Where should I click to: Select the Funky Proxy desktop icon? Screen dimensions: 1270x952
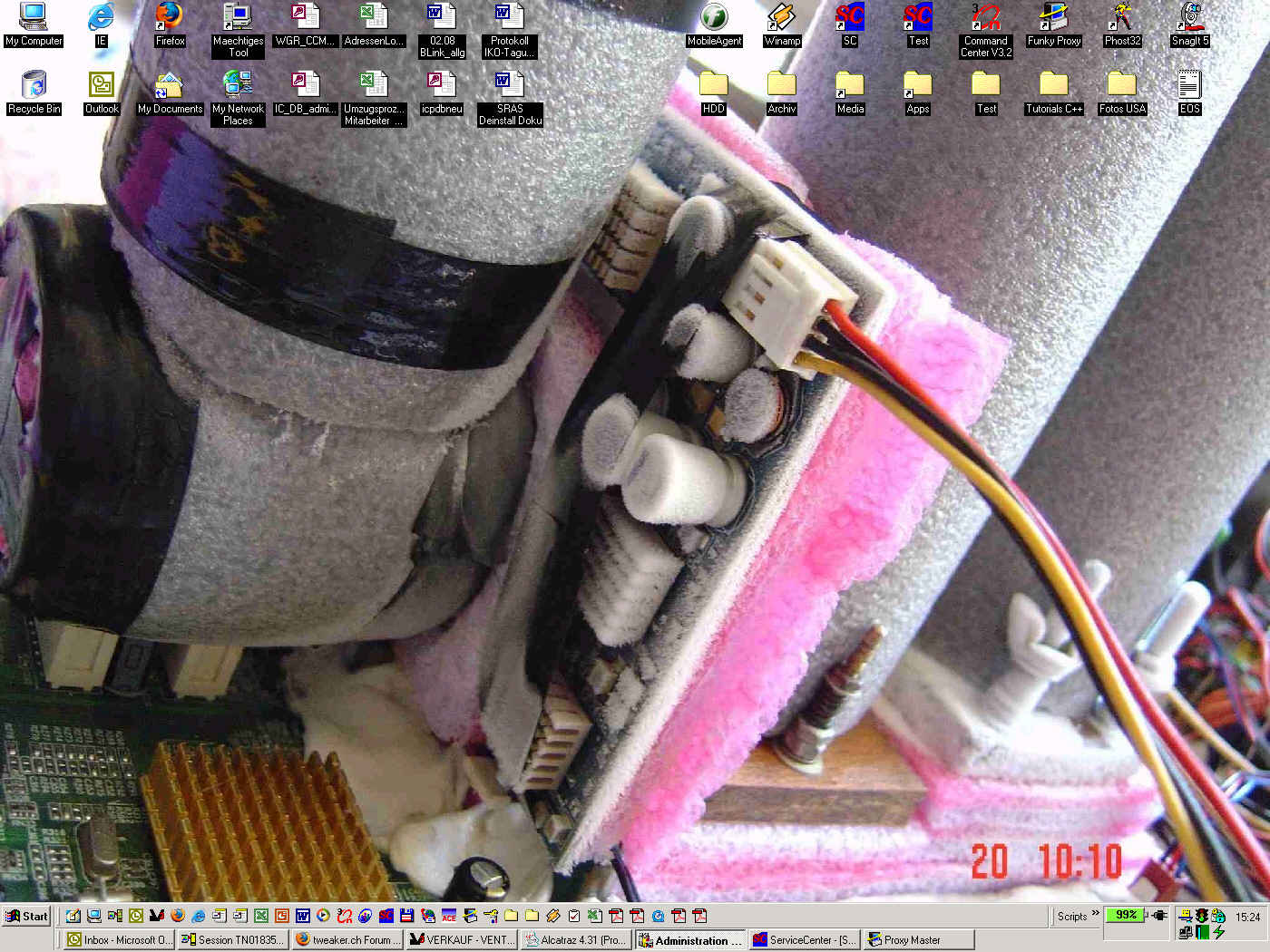(x=1053, y=17)
